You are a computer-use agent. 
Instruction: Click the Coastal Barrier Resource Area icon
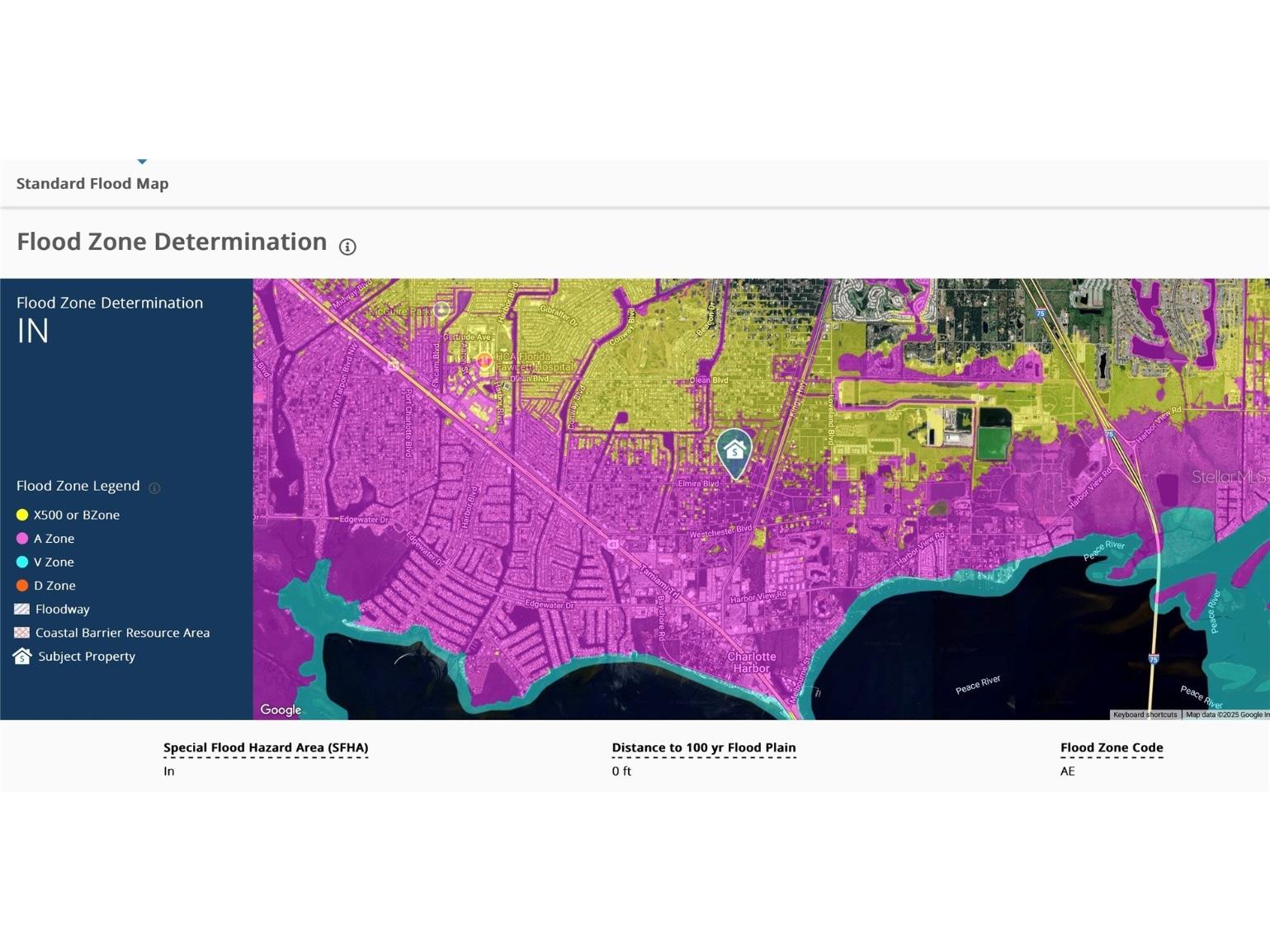[x=22, y=633]
